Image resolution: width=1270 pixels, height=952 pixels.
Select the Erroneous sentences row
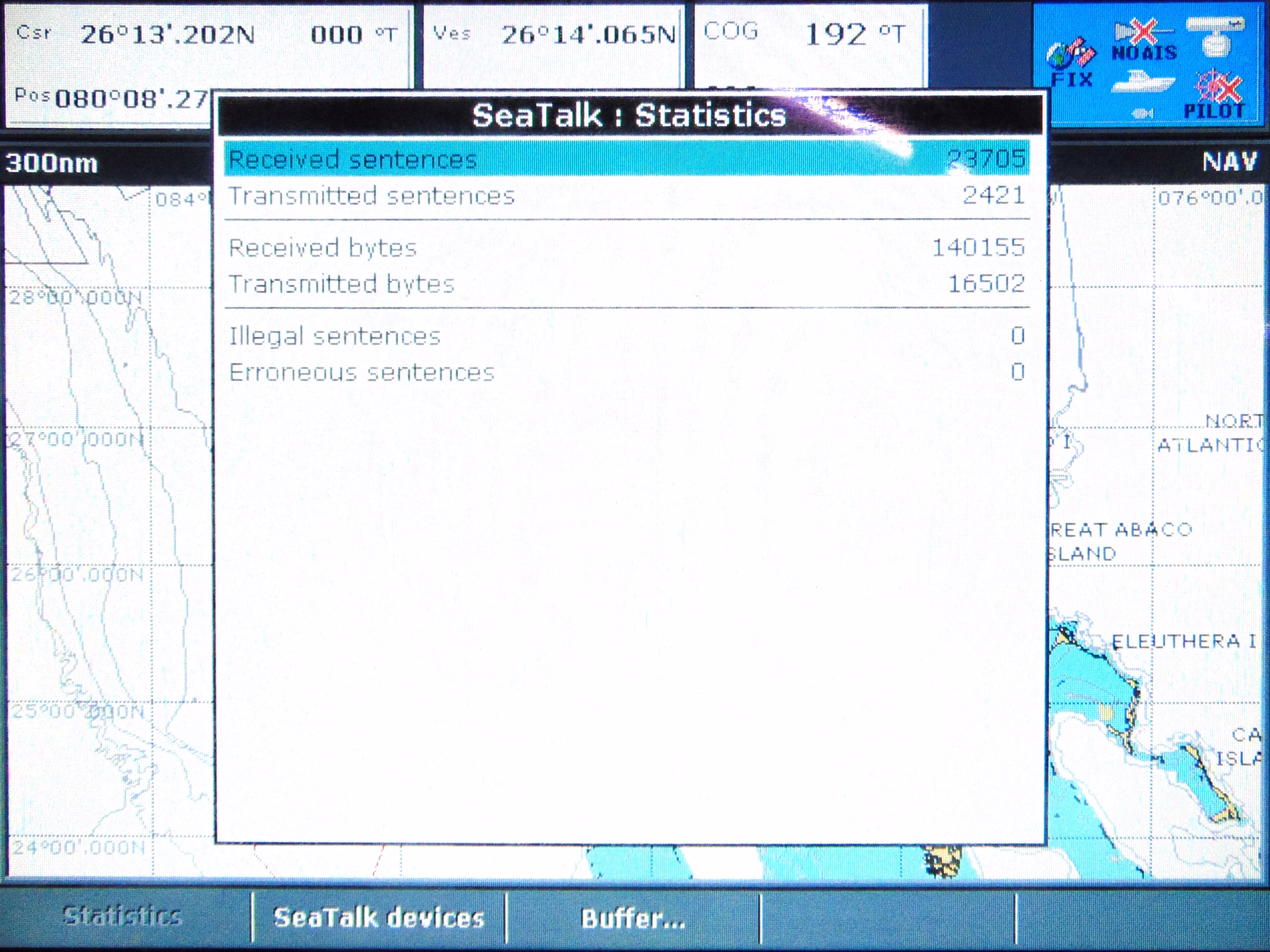[627, 372]
